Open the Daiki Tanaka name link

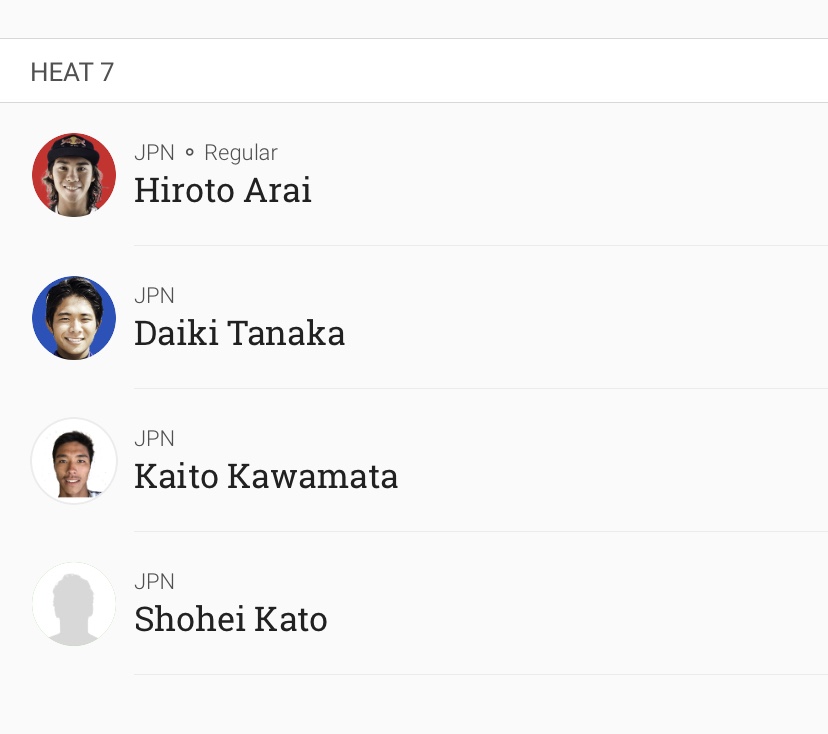pyautogui.click(x=239, y=333)
